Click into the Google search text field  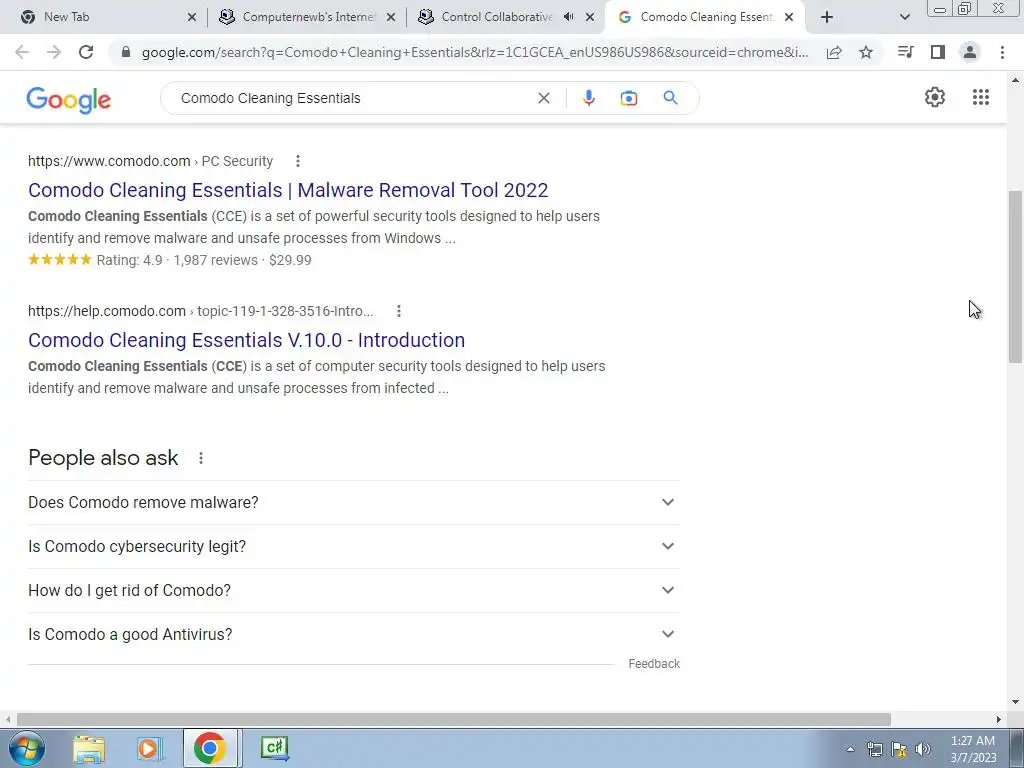pos(353,98)
